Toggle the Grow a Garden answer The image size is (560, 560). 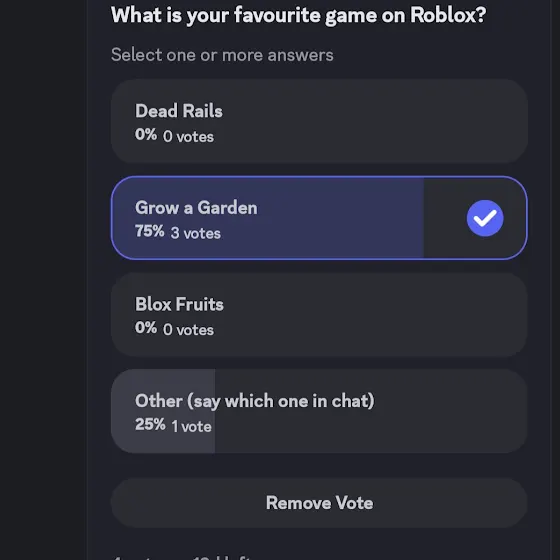[319, 218]
